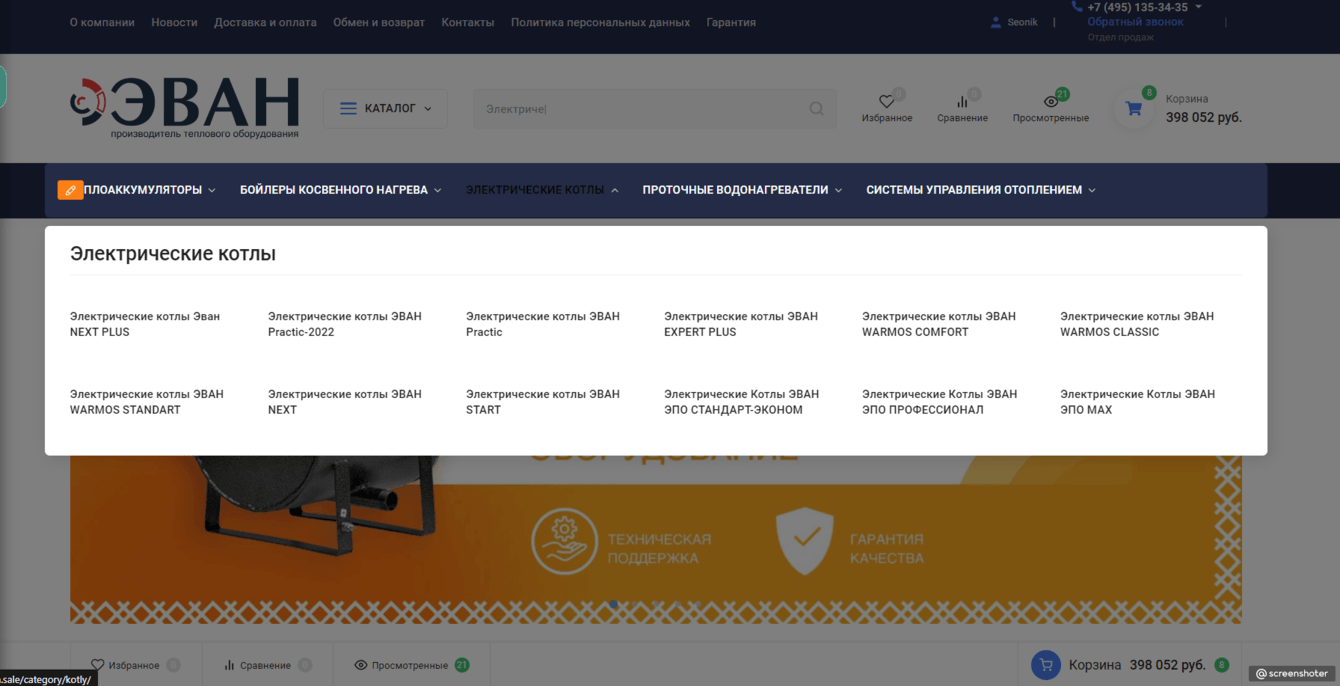Expand Теплоаккумуляторы menu chevron
Screen dimensions: 1340x686
coord(212,190)
